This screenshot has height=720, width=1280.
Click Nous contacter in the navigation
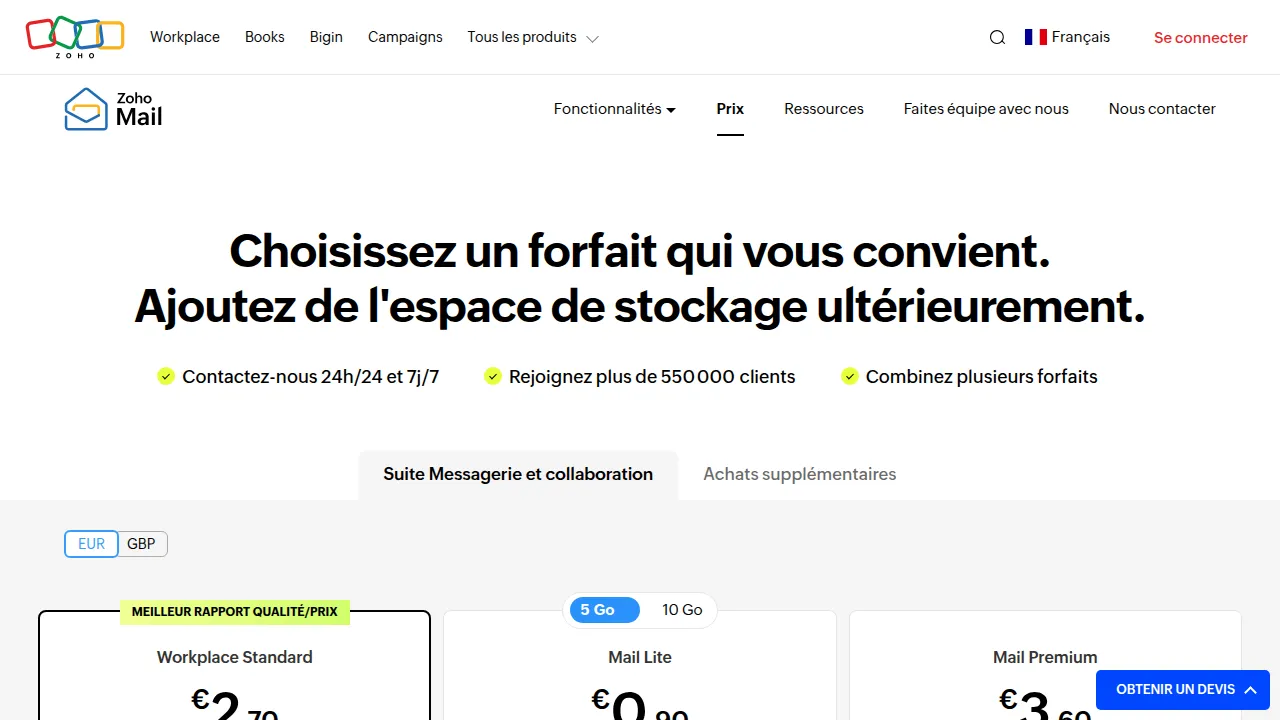point(1162,109)
